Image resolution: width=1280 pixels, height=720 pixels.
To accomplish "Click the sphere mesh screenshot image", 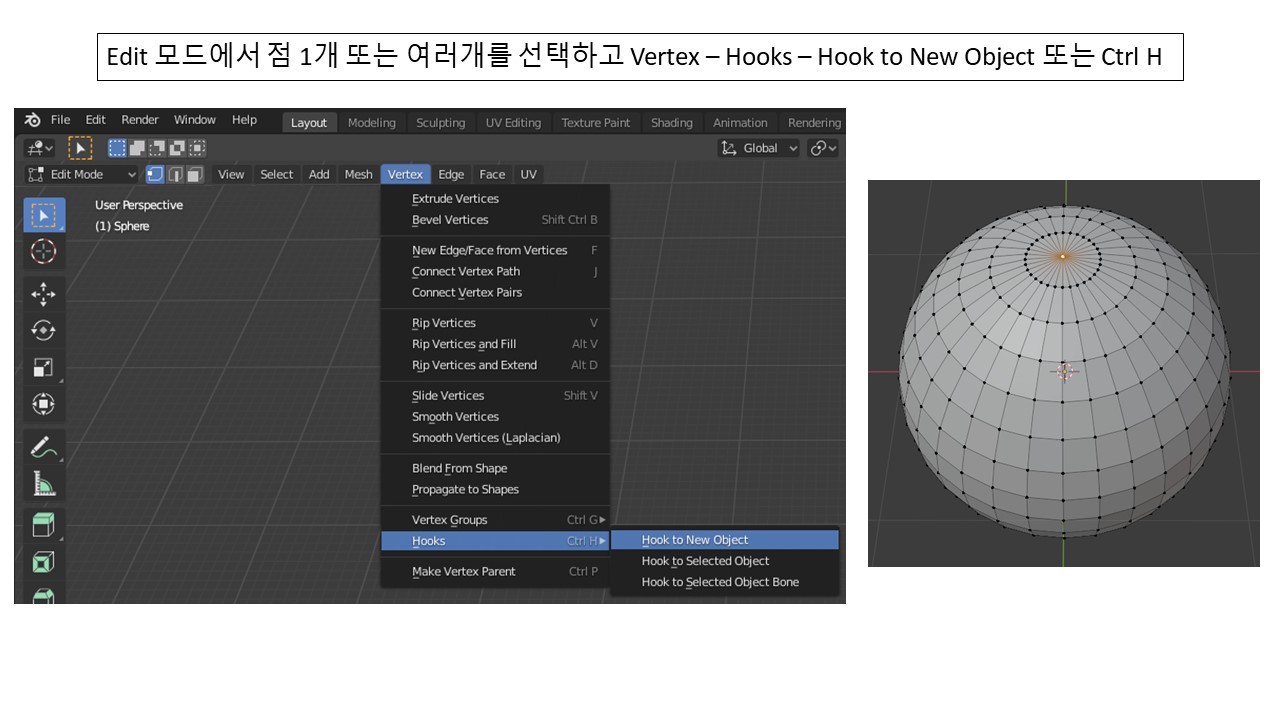I will click(x=1063, y=373).
